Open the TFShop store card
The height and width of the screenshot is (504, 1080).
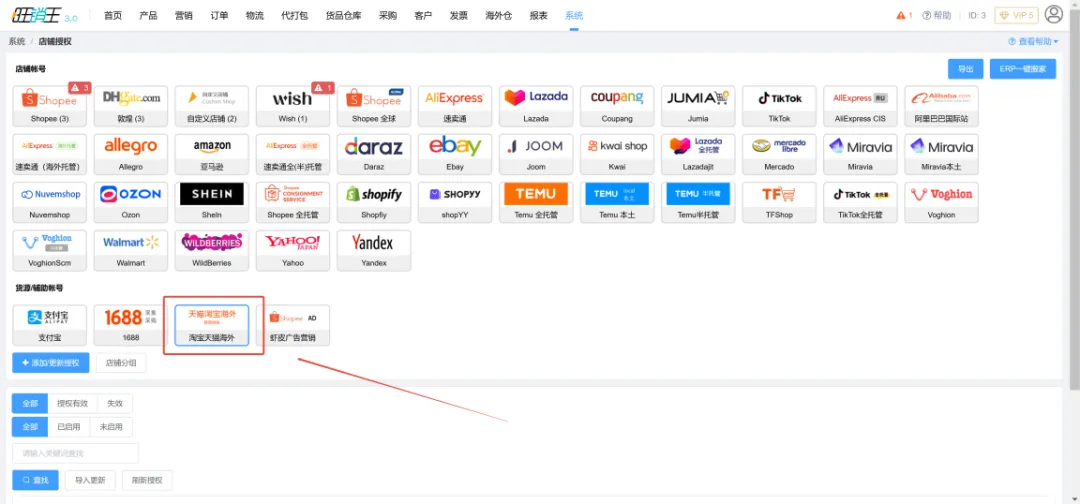click(780, 202)
